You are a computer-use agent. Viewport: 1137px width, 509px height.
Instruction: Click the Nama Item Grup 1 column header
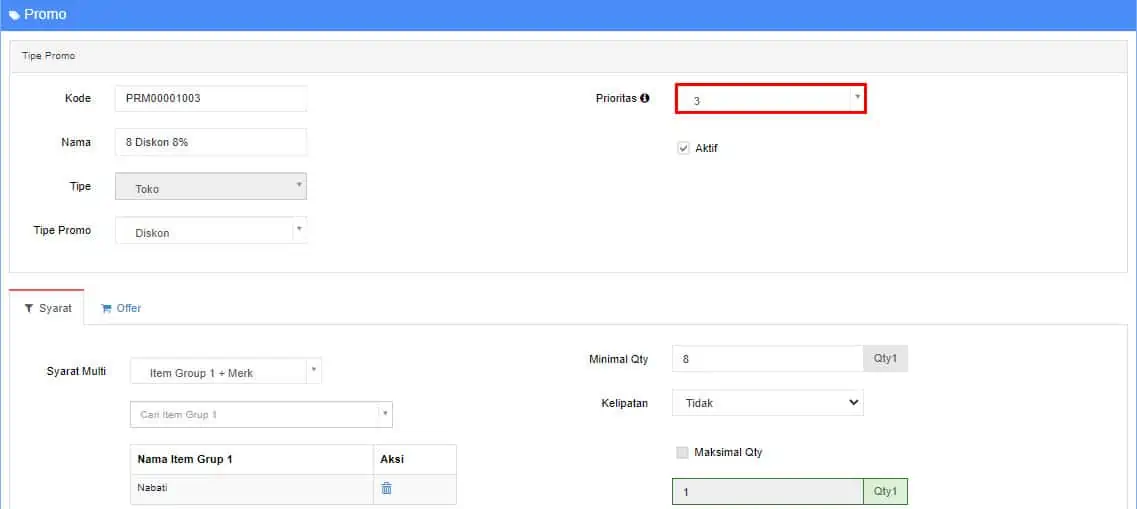coord(252,460)
